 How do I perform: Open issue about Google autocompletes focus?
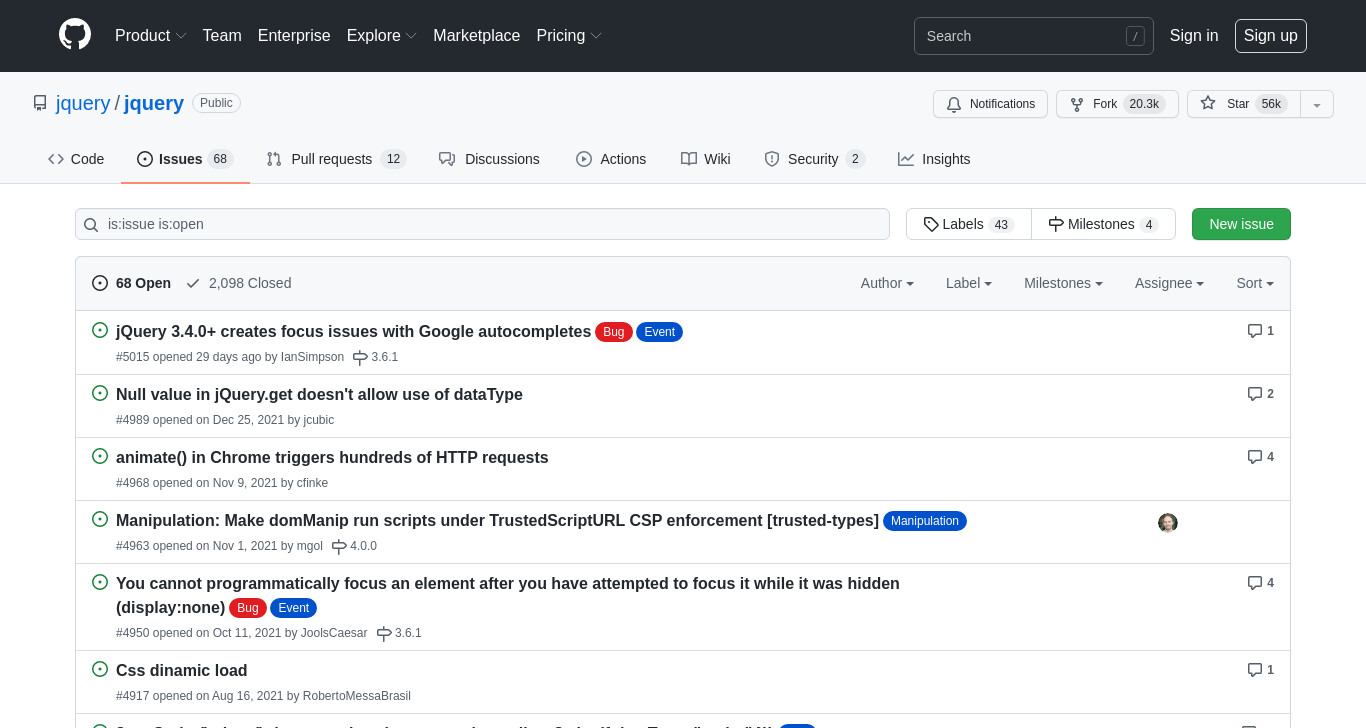click(353, 331)
